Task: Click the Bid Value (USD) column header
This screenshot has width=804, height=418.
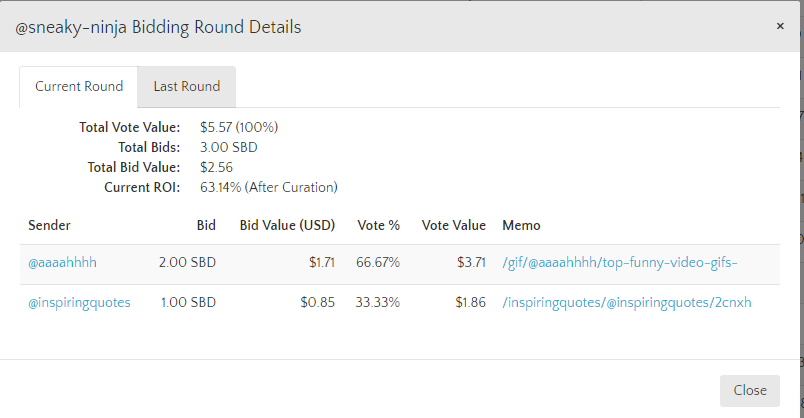Action: click(x=287, y=225)
